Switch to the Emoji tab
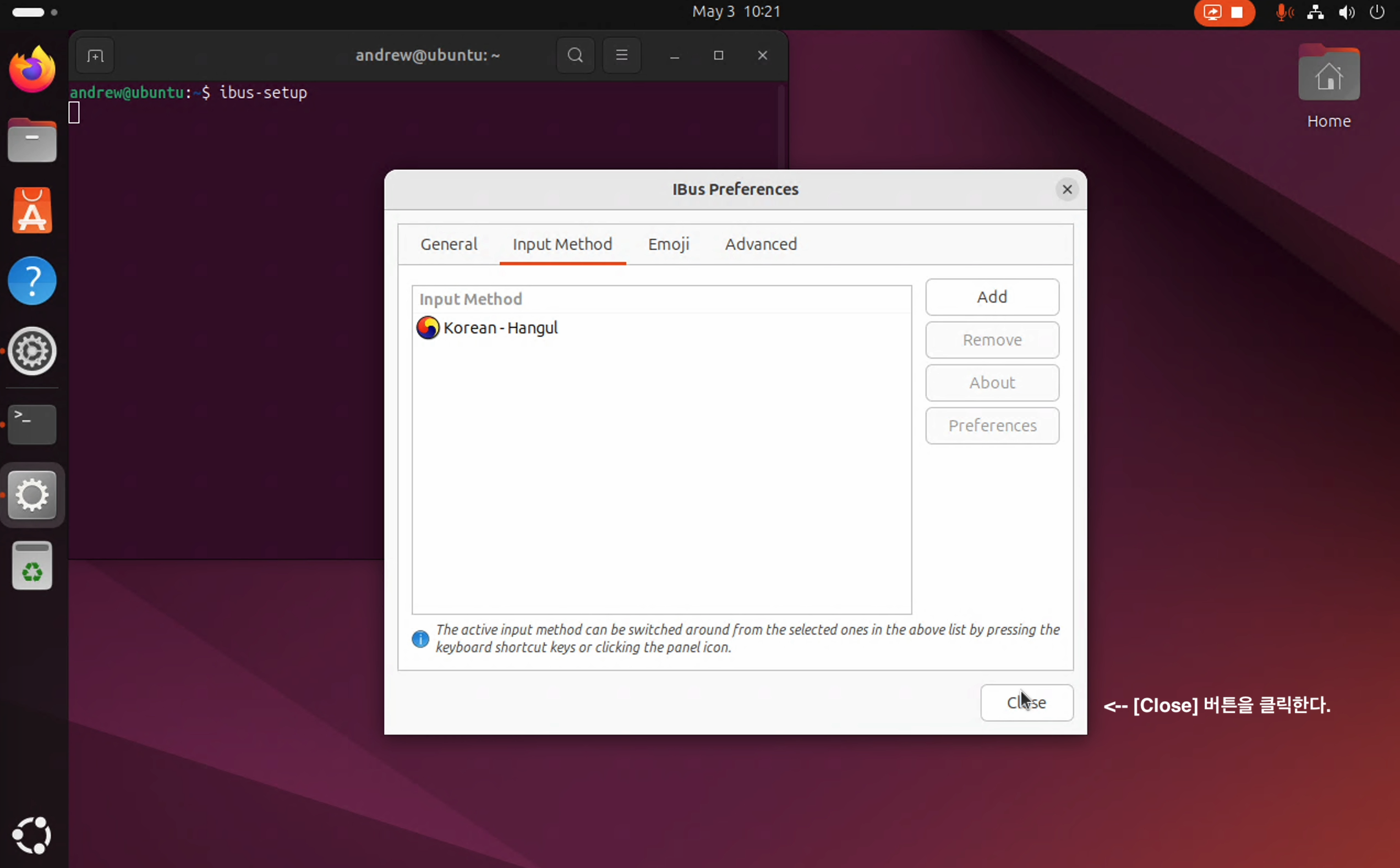The image size is (1400, 868). pyautogui.click(x=669, y=245)
